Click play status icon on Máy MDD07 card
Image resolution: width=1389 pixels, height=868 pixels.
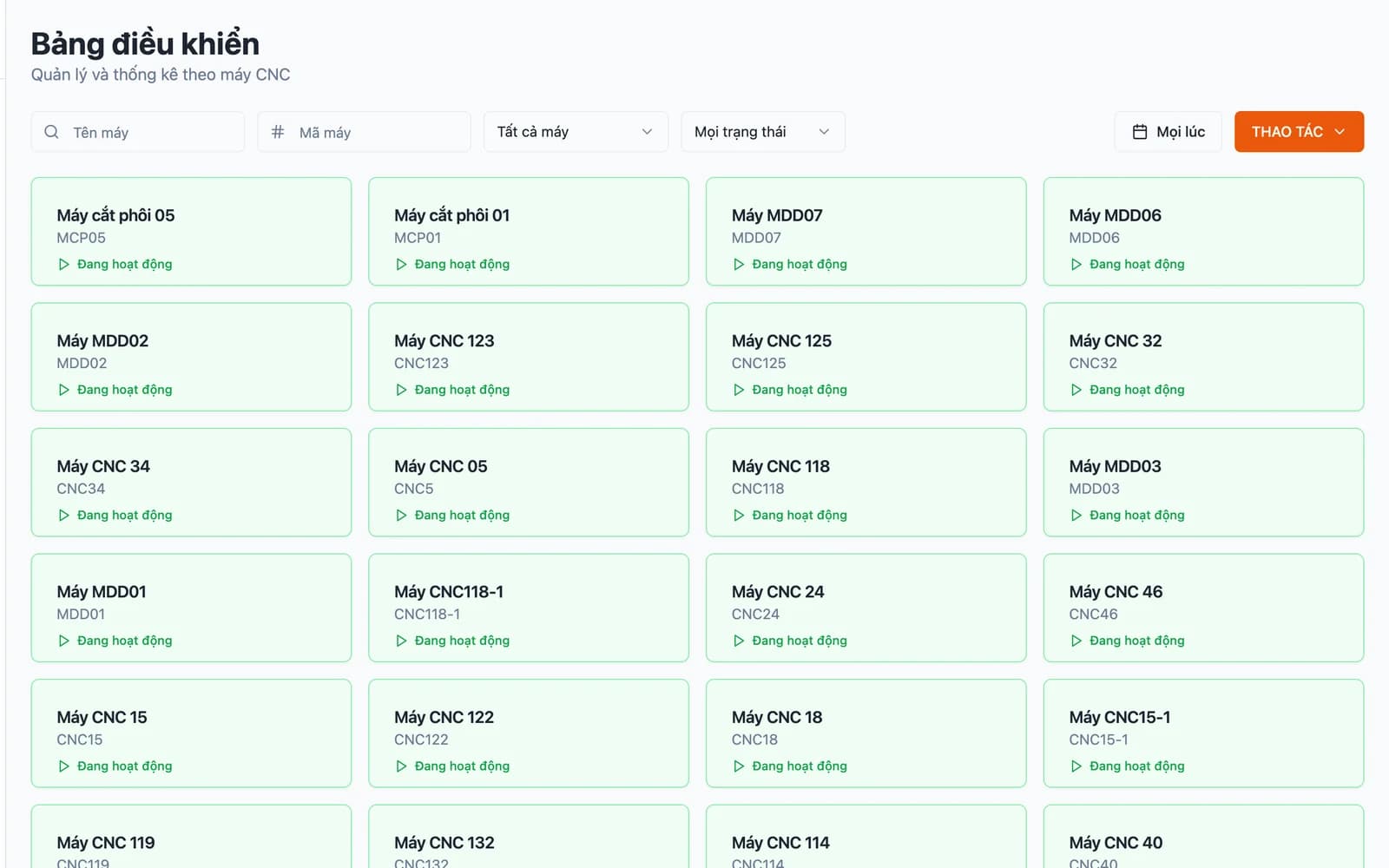(739, 264)
